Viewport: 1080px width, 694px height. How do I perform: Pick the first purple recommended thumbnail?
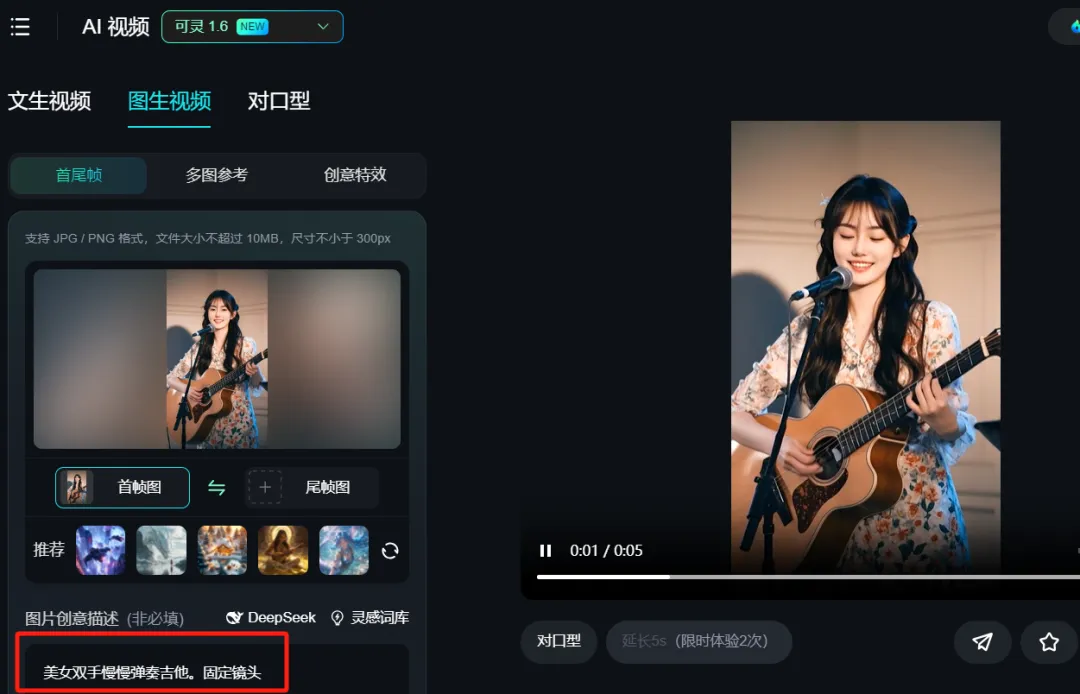tap(101, 550)
